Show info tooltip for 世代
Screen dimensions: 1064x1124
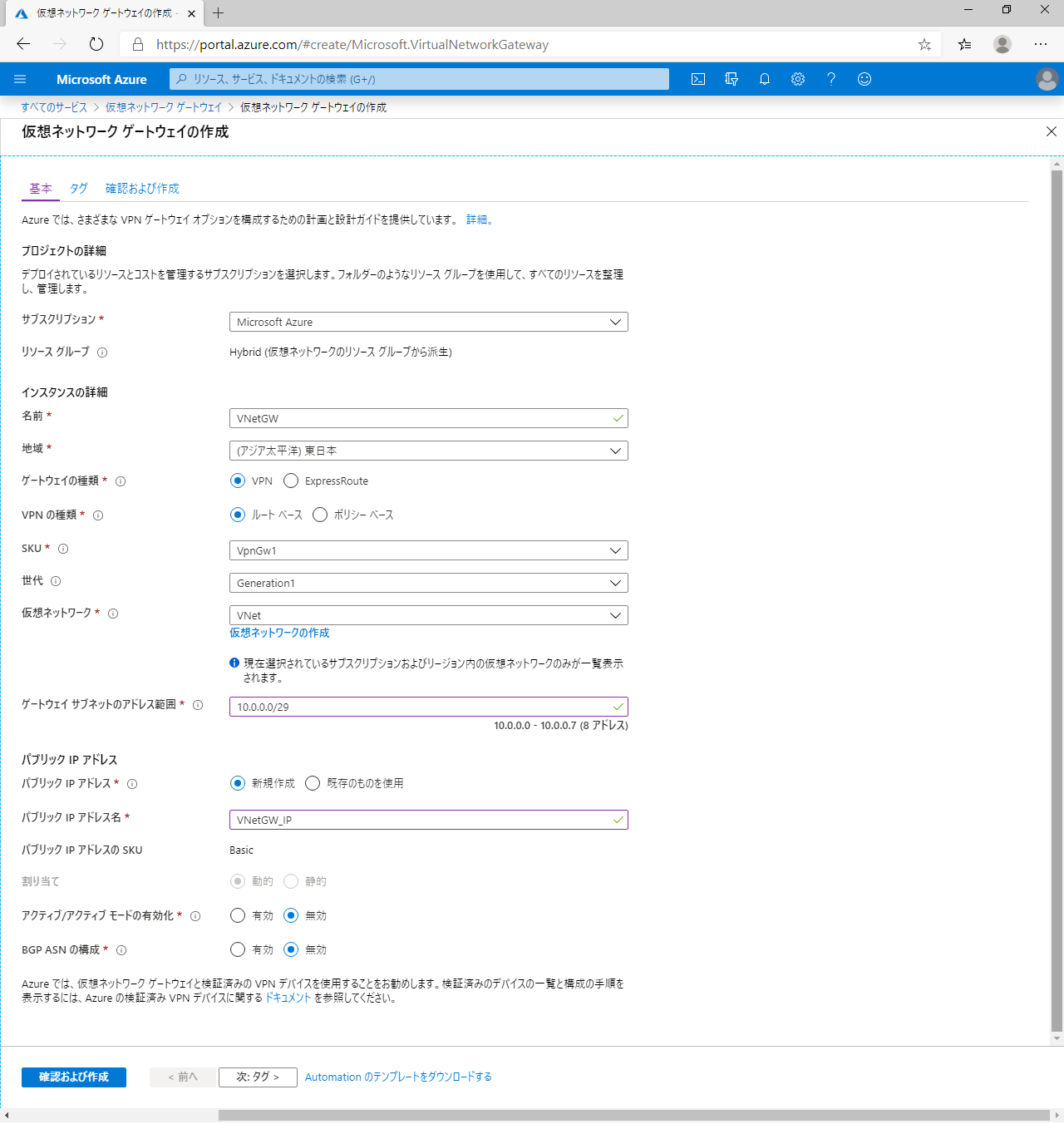click(x=56, y=581)
